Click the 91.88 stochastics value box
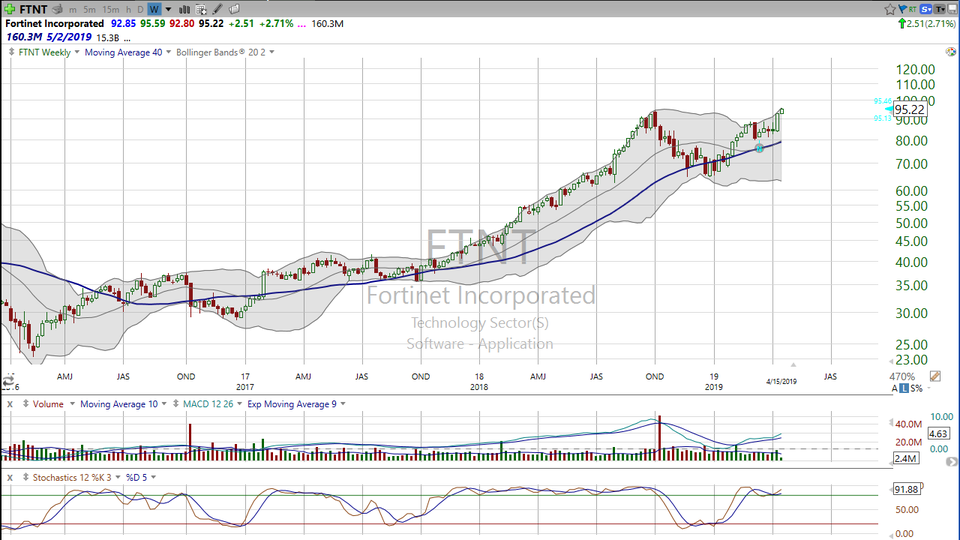960x540 pixels. coord(906,489)
